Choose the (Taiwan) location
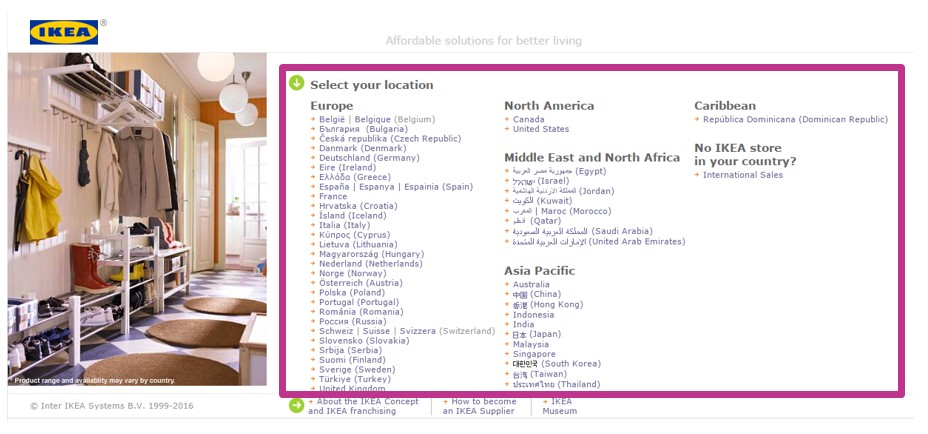Viewport: 928px width, 434px height. tap(539, 374)
